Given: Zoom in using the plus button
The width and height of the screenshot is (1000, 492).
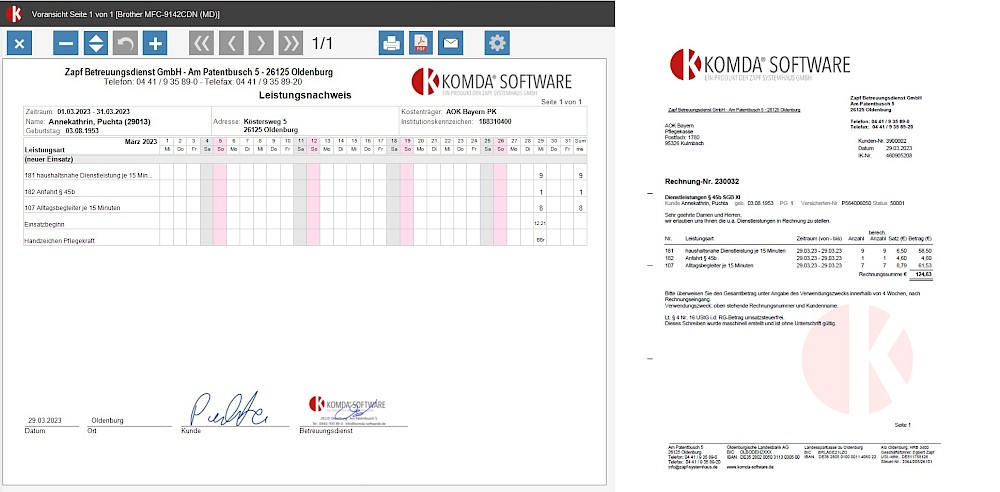Looking at the screenshot, I should pyautogui.click(x=155, y=43).
